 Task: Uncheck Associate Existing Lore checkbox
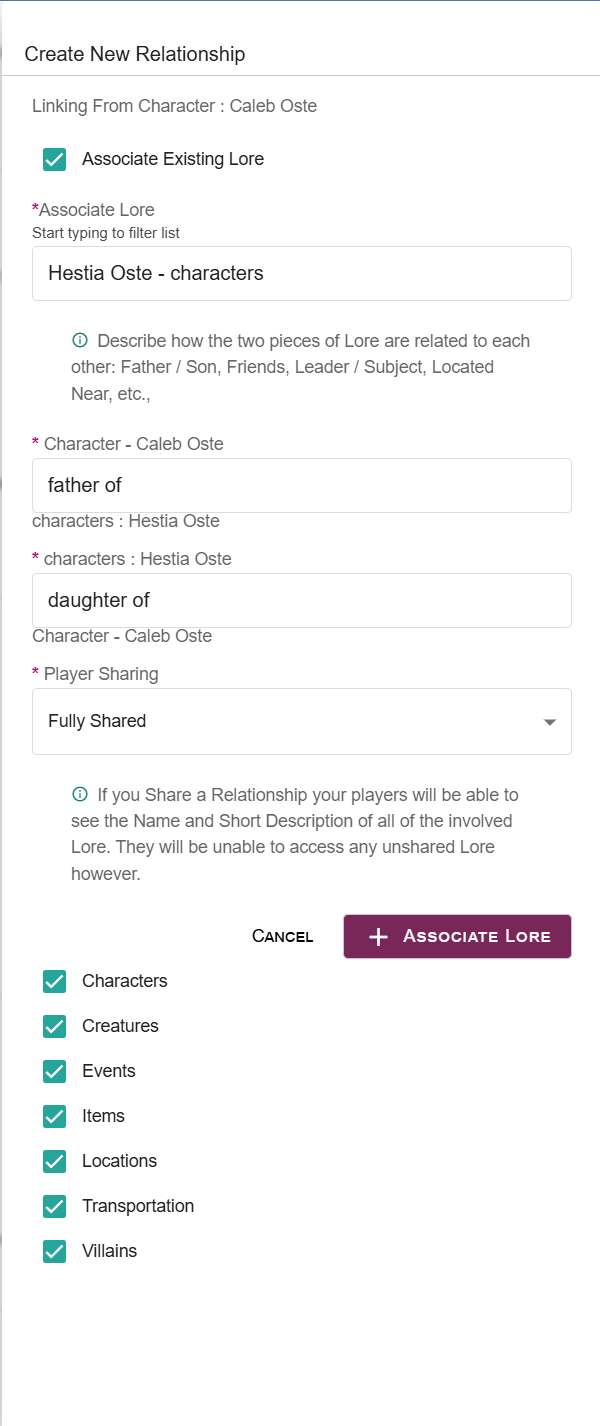tap(55, 159)
